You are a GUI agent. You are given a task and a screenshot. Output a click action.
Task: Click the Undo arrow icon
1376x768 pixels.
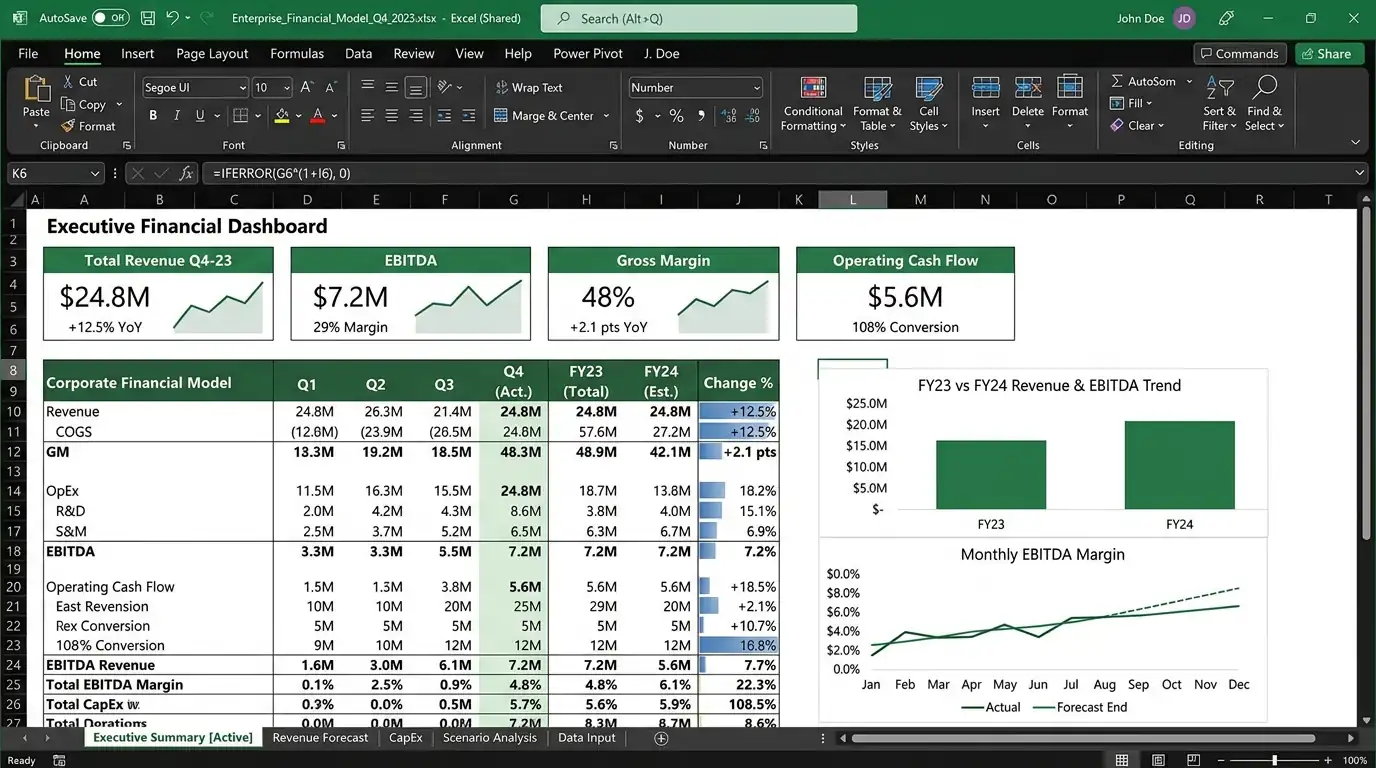pos(172,18)
